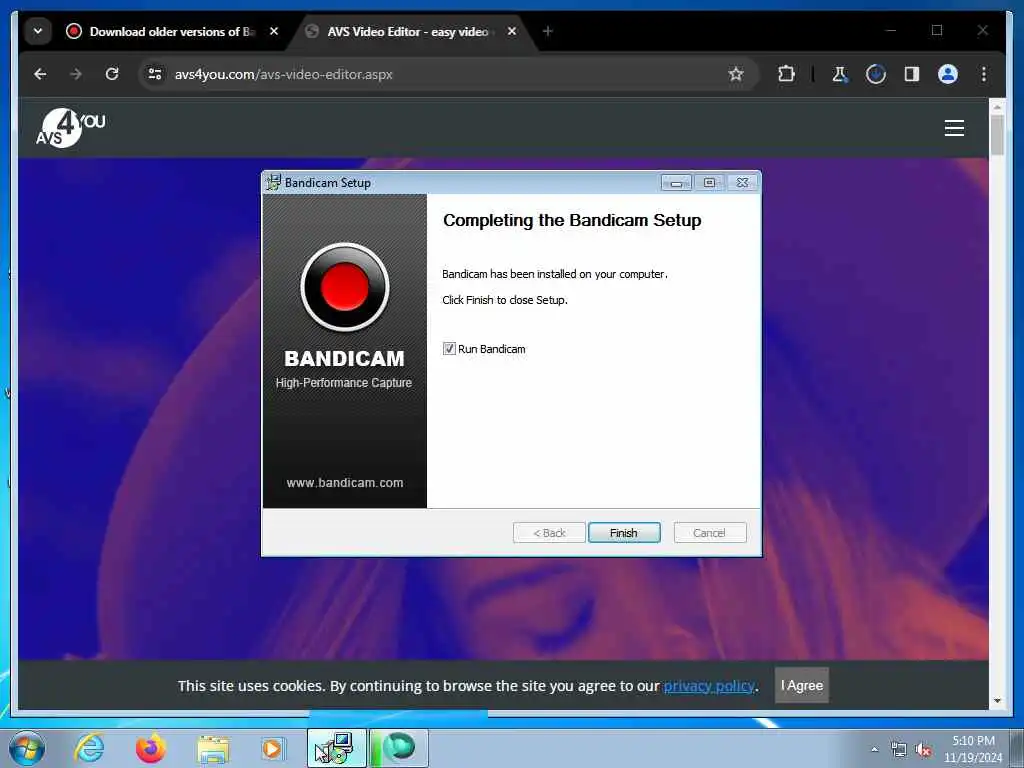Minimize the Bandicam Setup window

677,183
